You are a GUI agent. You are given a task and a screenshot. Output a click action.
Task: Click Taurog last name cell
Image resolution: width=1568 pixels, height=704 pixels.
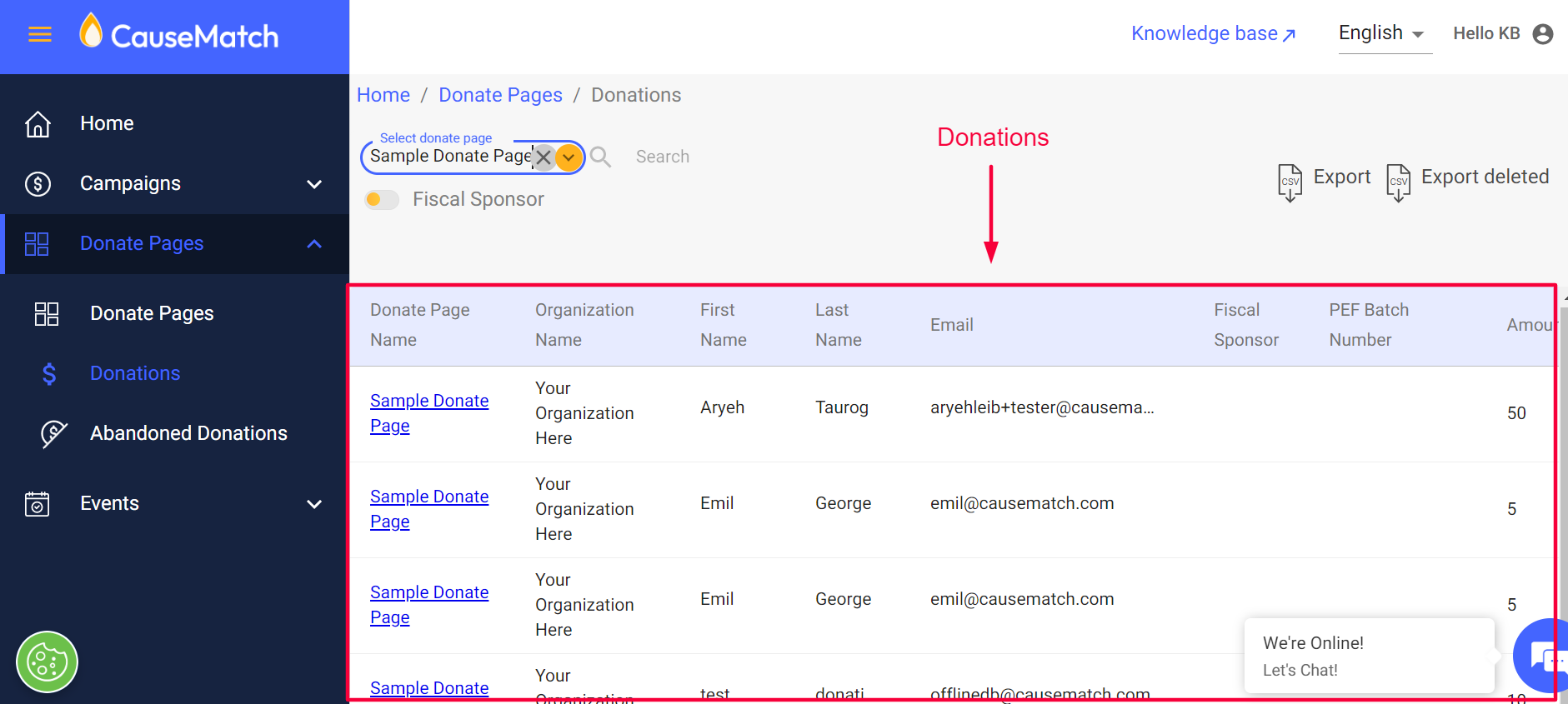842,407
